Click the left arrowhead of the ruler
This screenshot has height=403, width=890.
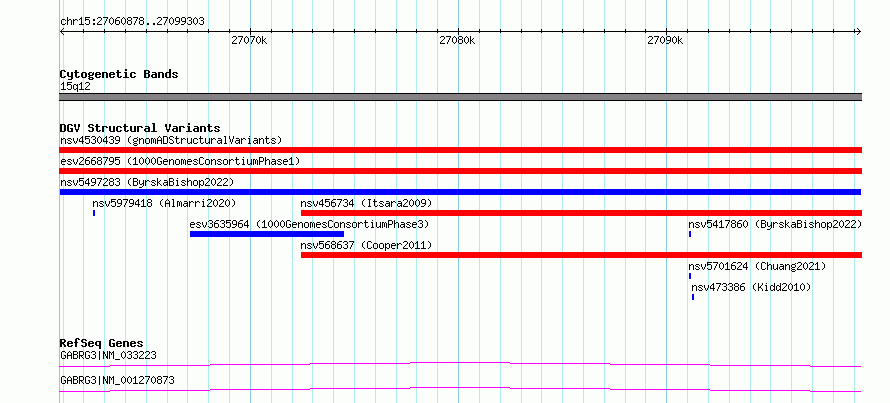62,31
